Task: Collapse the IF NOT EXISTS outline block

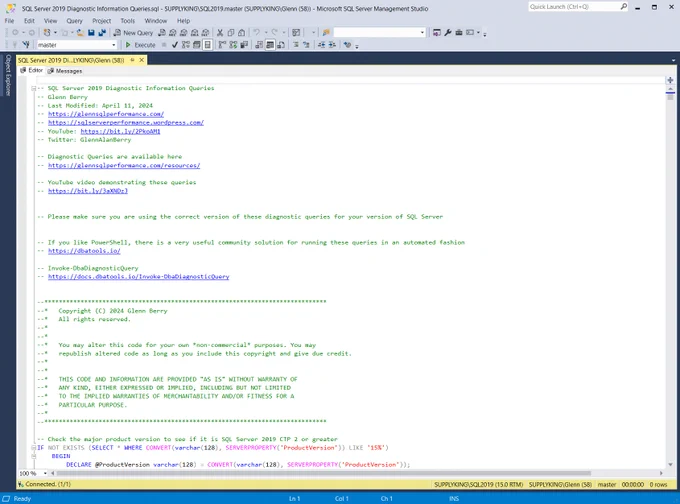Action: (x=33, y=448)
